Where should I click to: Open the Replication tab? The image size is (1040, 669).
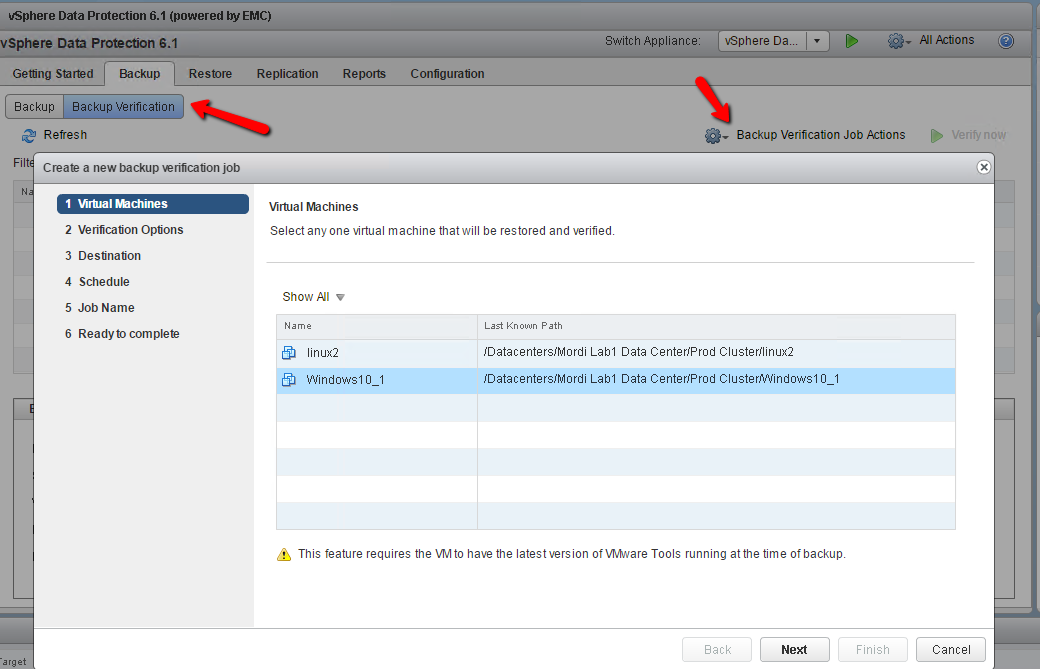pos(287,74)
